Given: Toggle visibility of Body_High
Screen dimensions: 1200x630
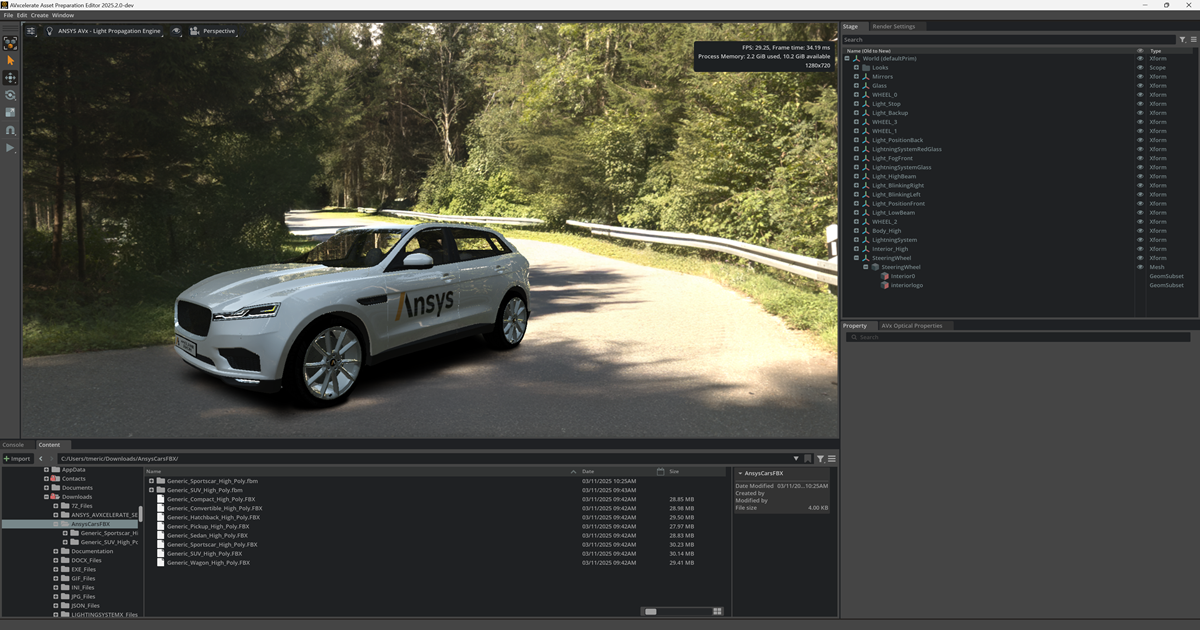Looking at the screenshot, I should pyautogui.click(x=1139, y=230).
